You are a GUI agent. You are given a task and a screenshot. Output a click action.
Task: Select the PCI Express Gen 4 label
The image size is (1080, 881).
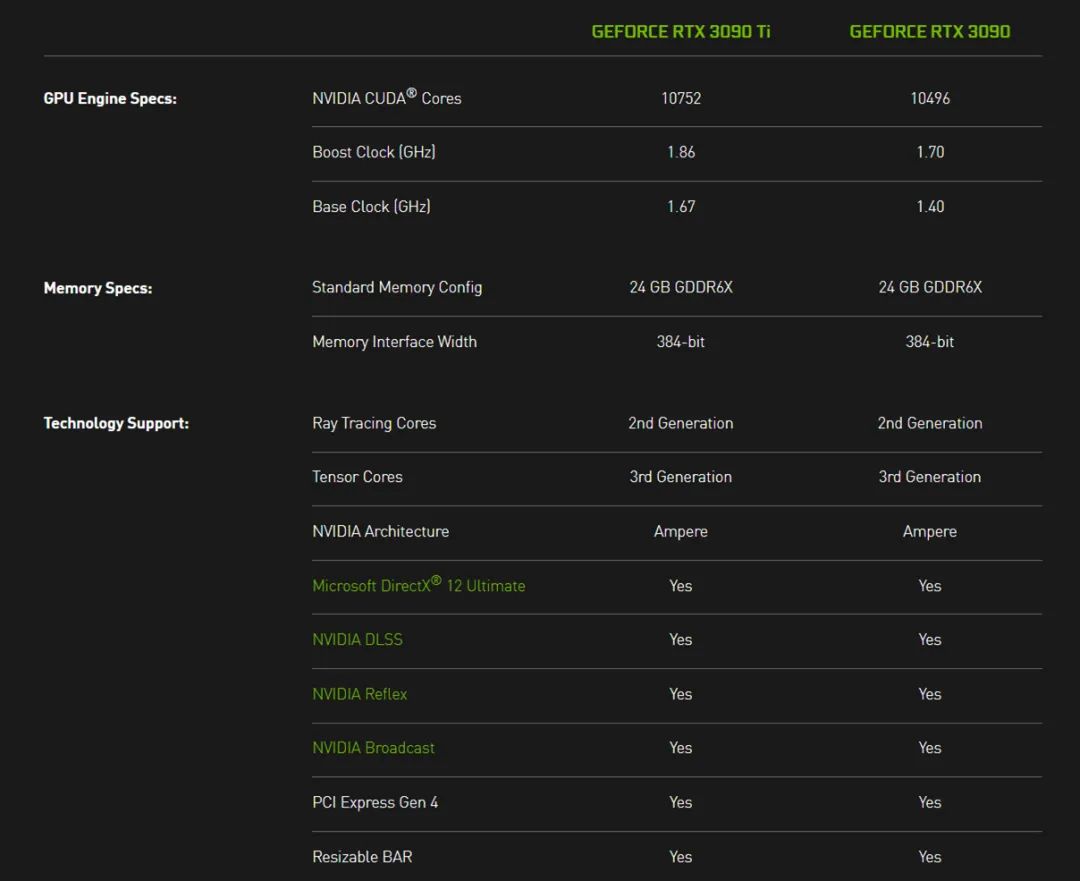point(375,802)
